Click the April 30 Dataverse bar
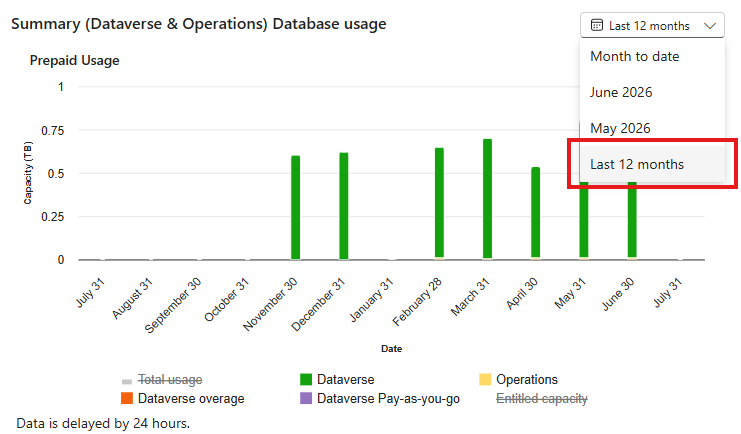 coord(535,213)
